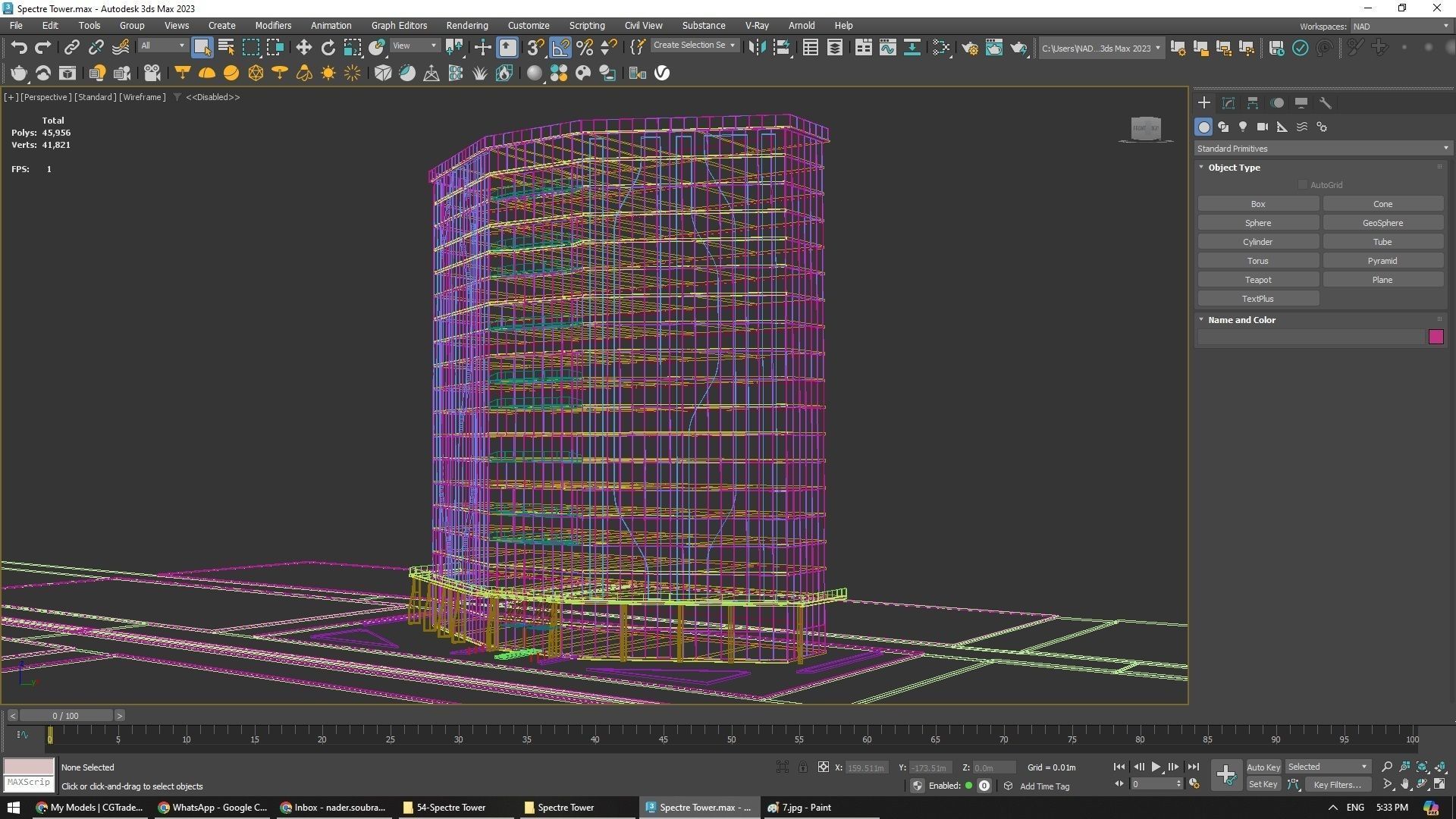Screen dimensions: 1456x819
Task: Activate the Select and Link tool
Action: (71, 48)
